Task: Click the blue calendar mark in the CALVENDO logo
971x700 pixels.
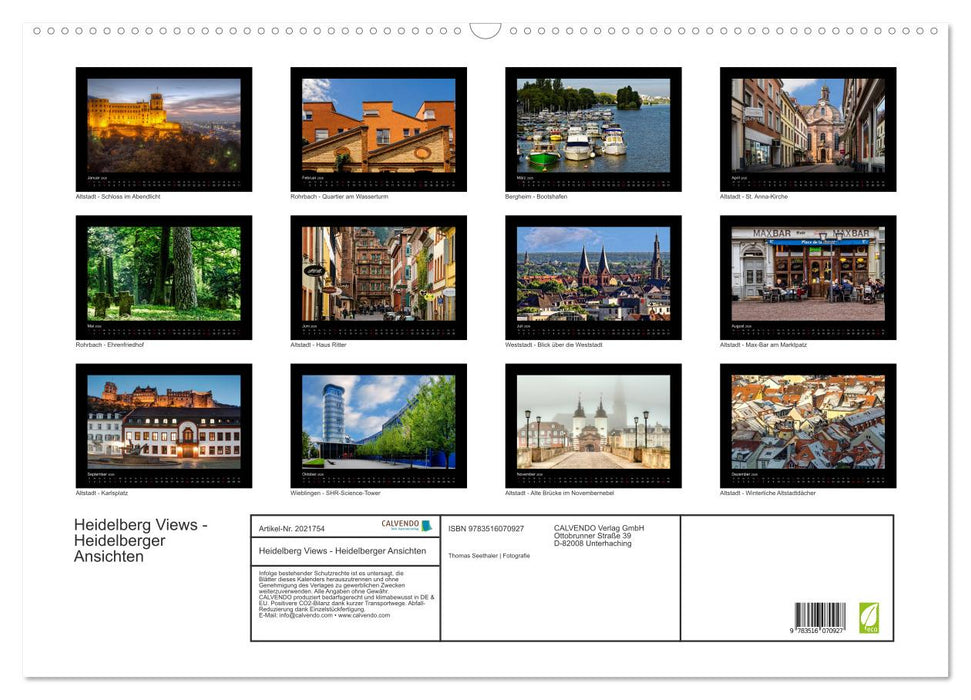Action: coord(425,525)
